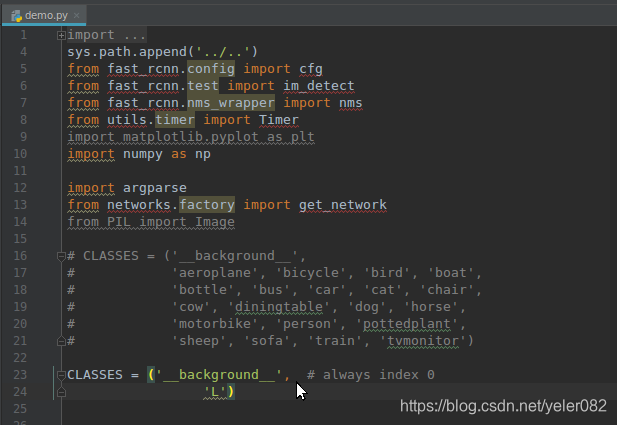Click 'pottedplant' in the comment
This screenshot has height=425, width=617.
[406, 324]
